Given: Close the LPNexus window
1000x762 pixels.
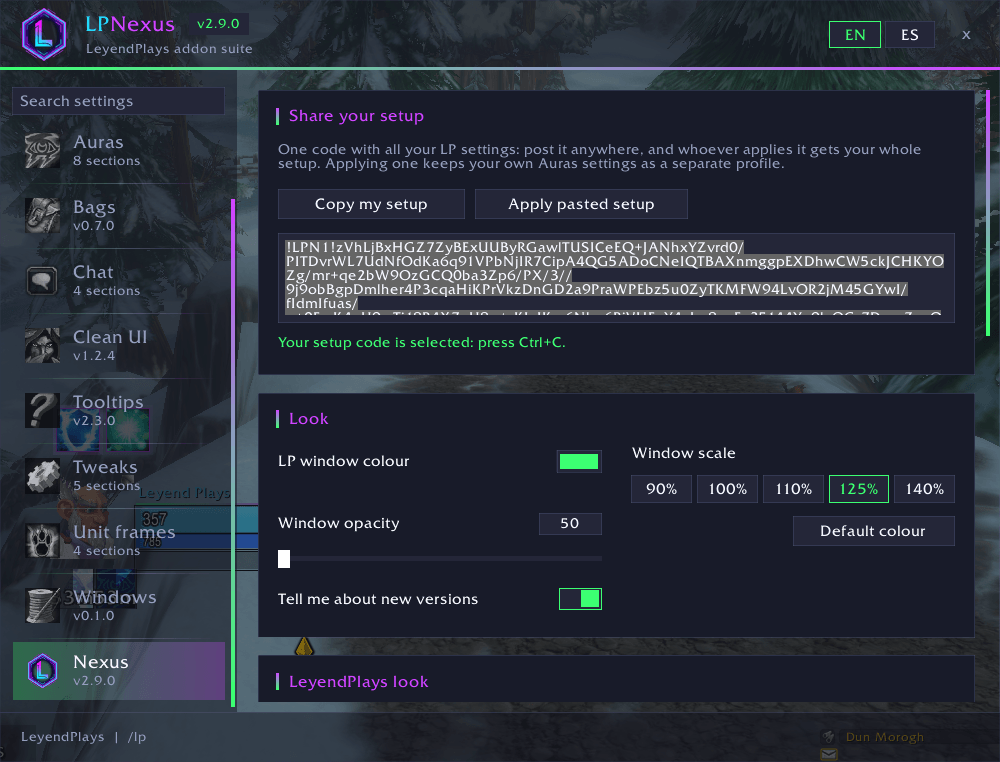Looking at the screenshot, I should [966, 34].
